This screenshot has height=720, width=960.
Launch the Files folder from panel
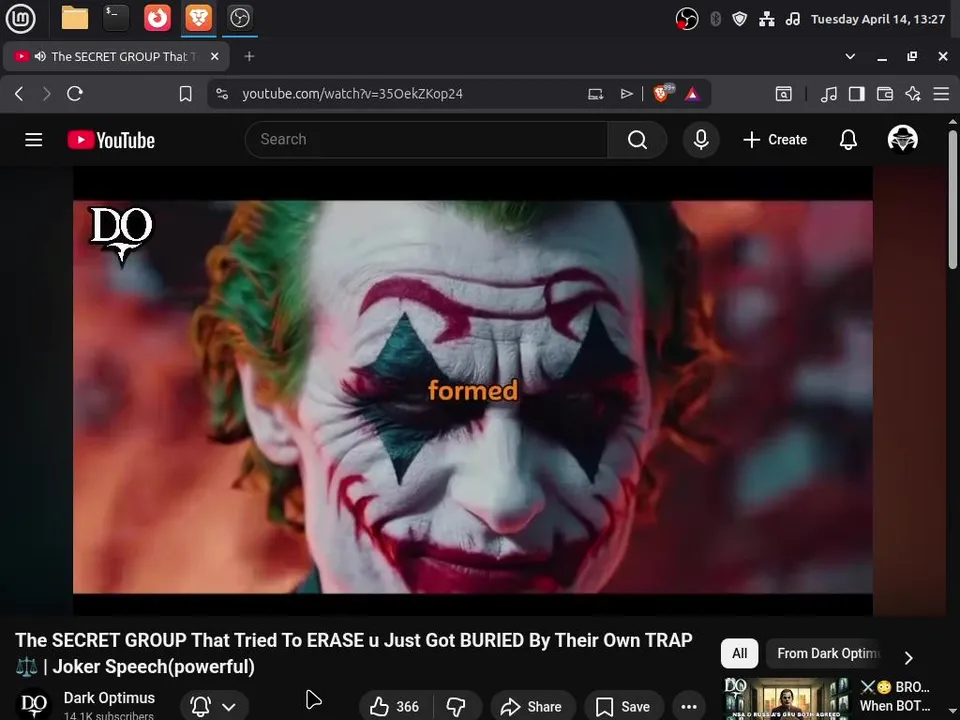[x=75, y=18]
